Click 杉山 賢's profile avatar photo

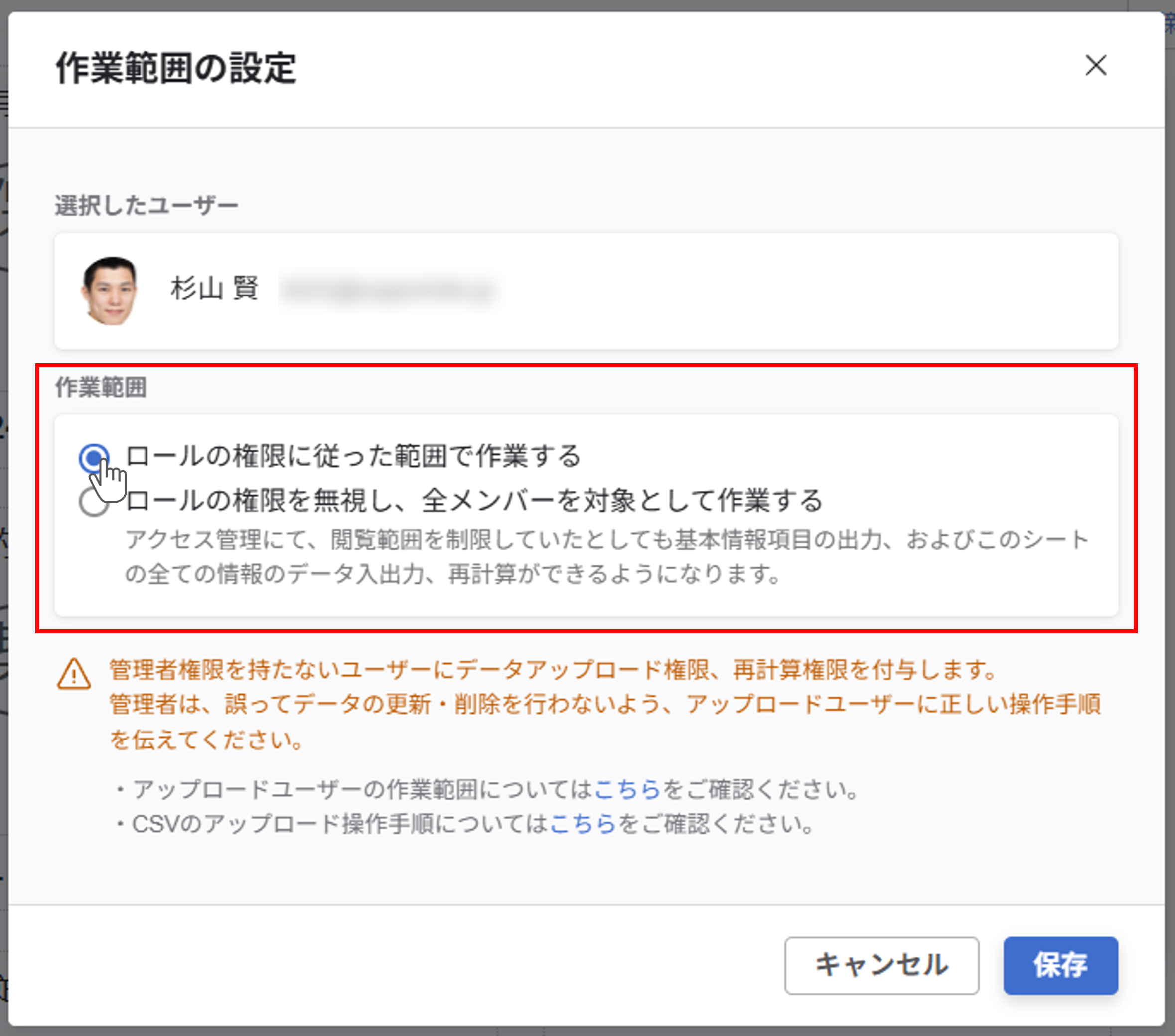point(110,291)
